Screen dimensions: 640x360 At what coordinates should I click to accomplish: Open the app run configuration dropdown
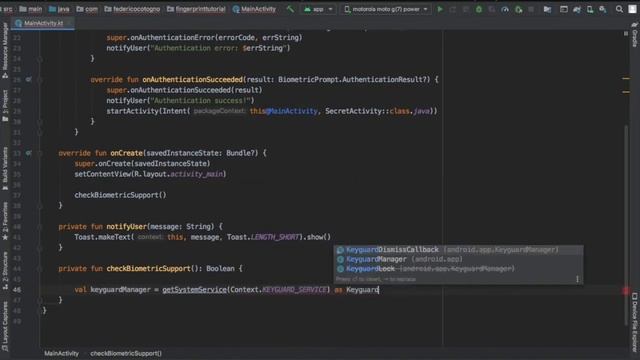[x=318, y=9]
